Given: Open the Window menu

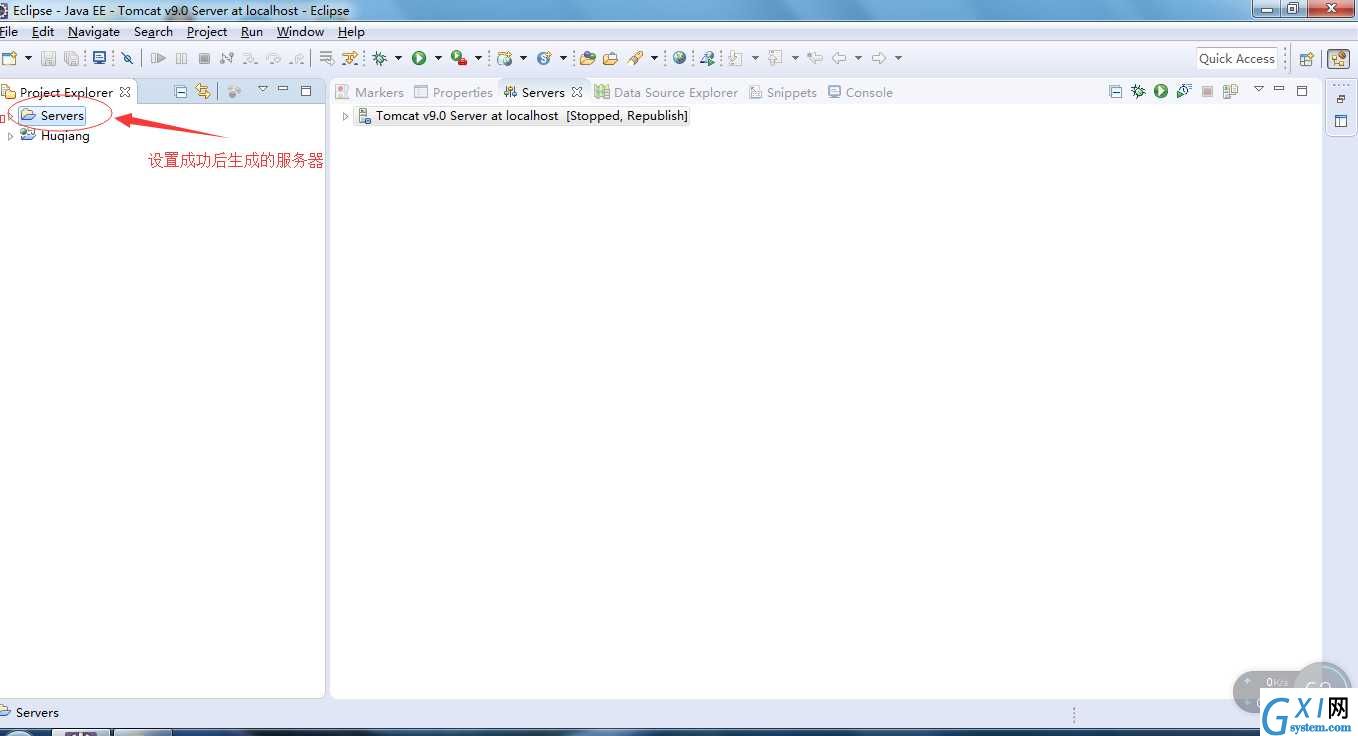Looking at the screenshot, I should tap(300, 32).
